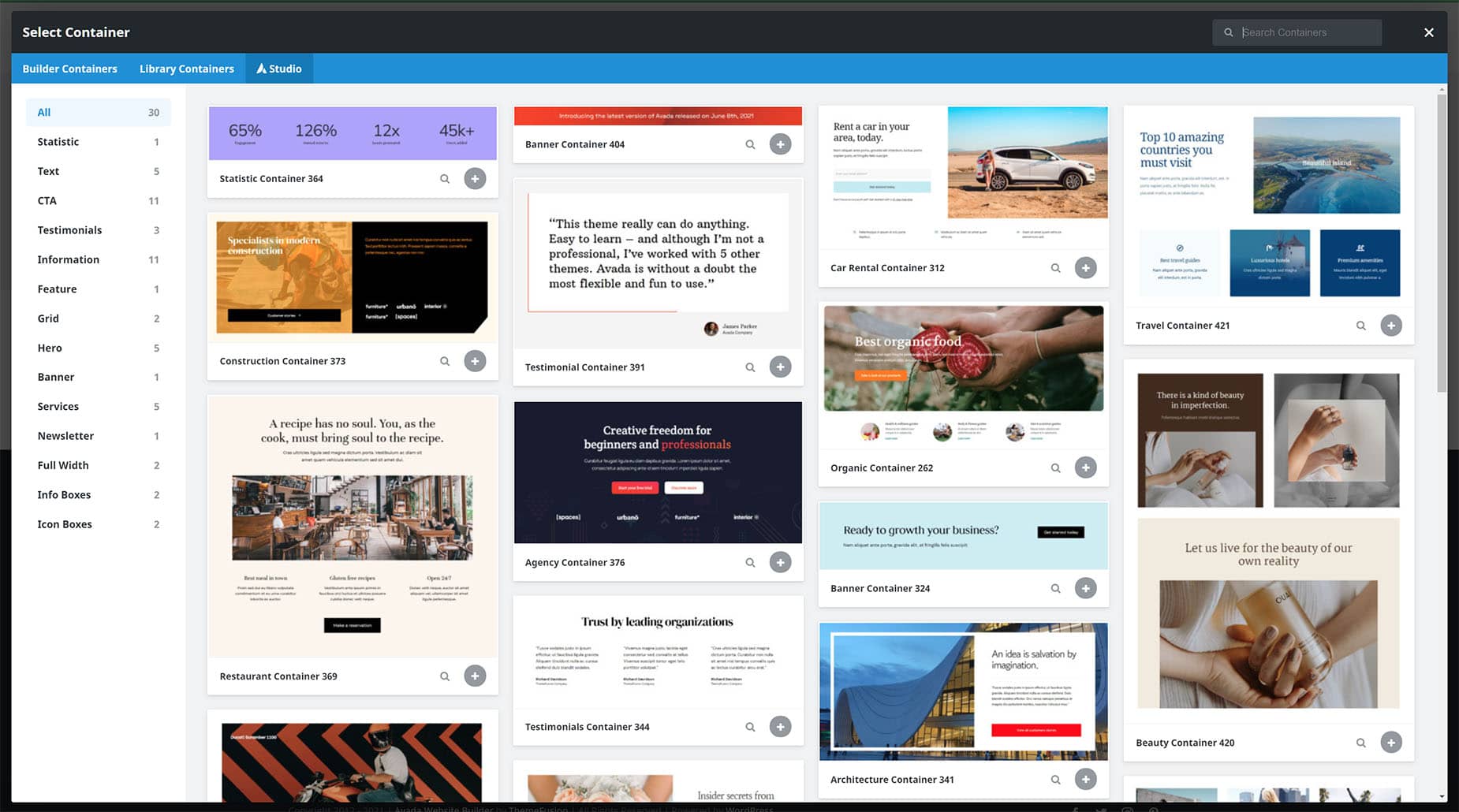Add Travel Container 421 with plus icon
The width and height of the screenshot is (1459, 812).
1391,326
